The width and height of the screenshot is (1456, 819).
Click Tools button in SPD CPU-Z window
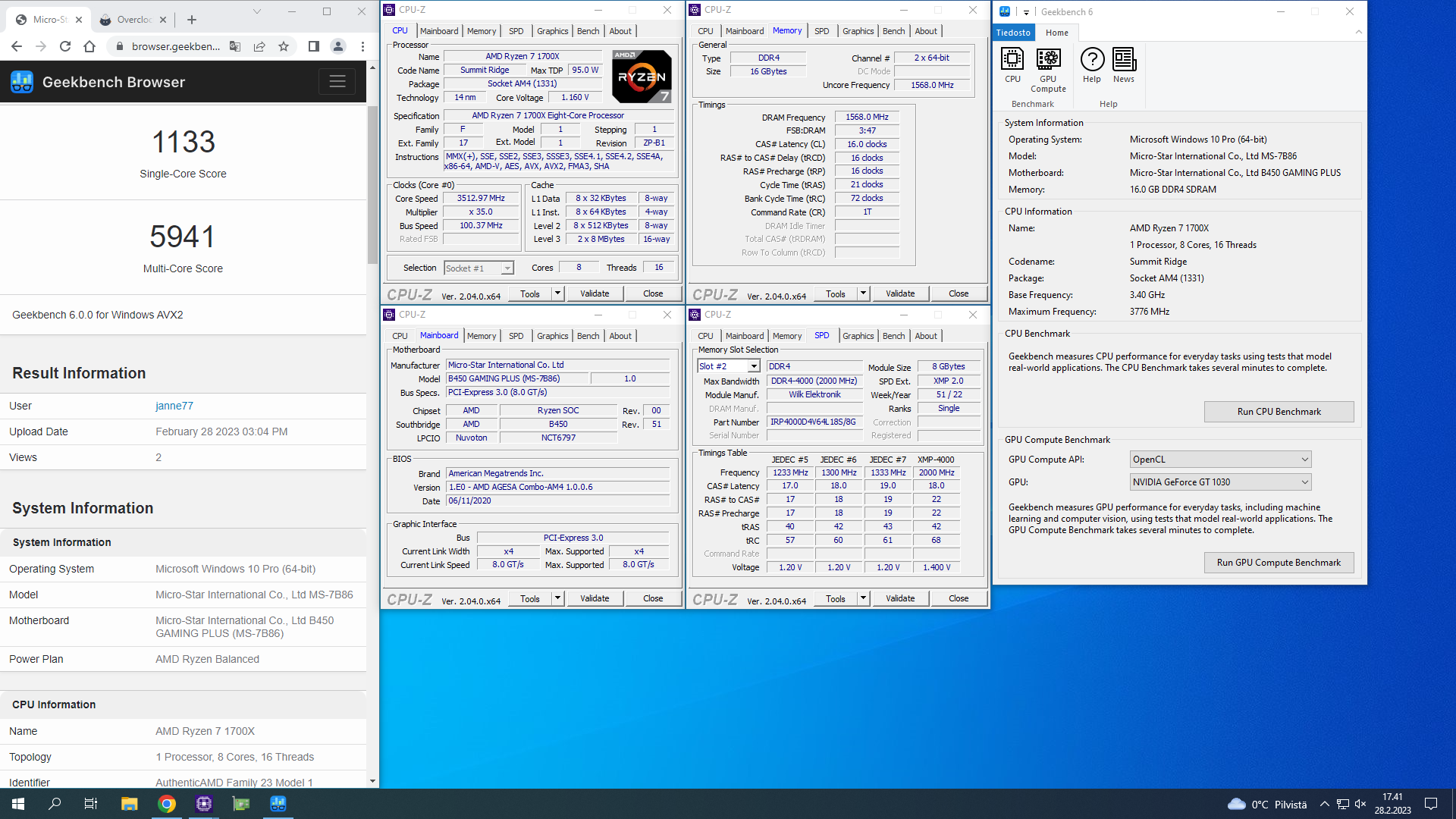(x=836, y=598)
